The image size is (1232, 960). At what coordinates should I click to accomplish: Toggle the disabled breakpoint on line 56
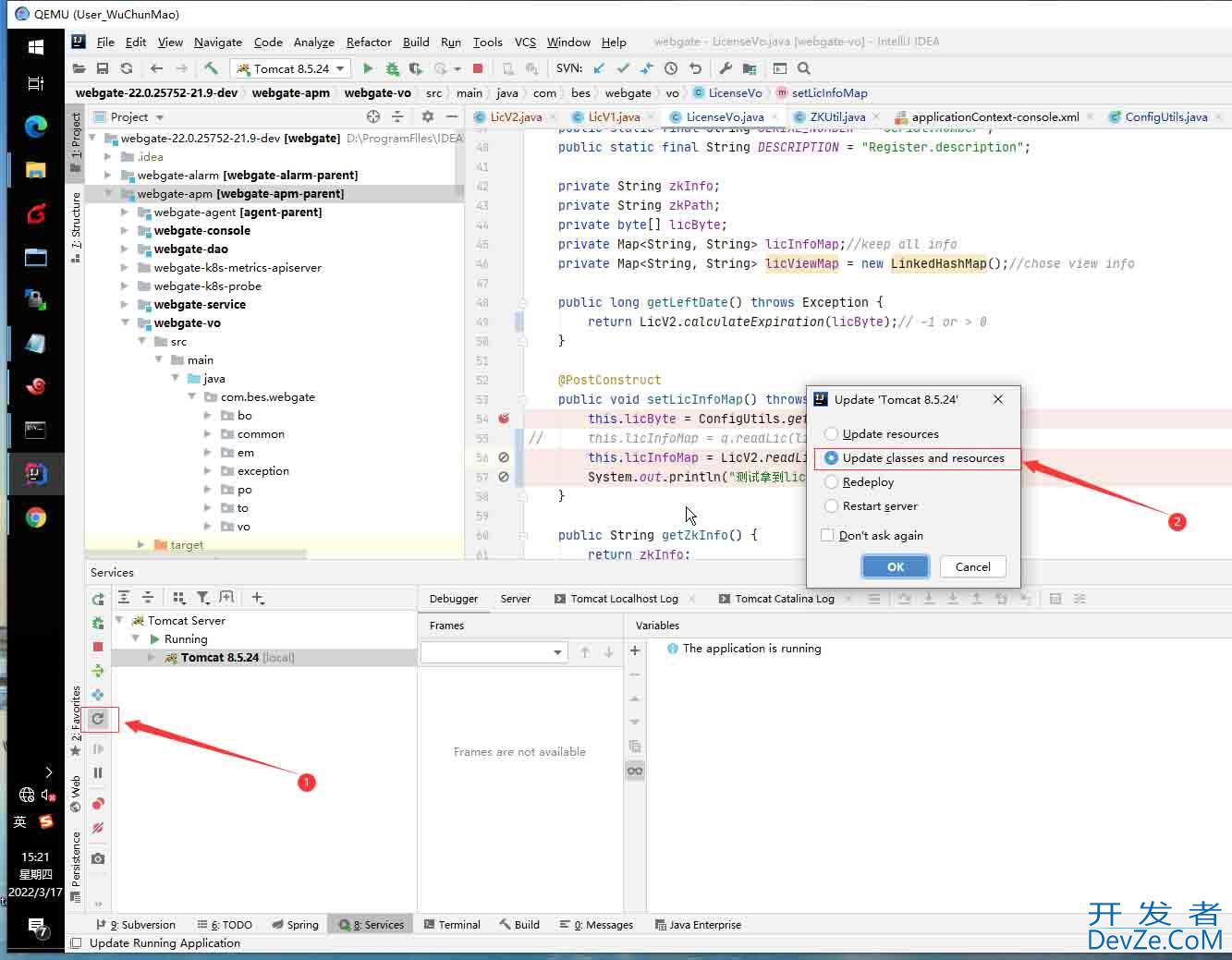coord(504,457)
